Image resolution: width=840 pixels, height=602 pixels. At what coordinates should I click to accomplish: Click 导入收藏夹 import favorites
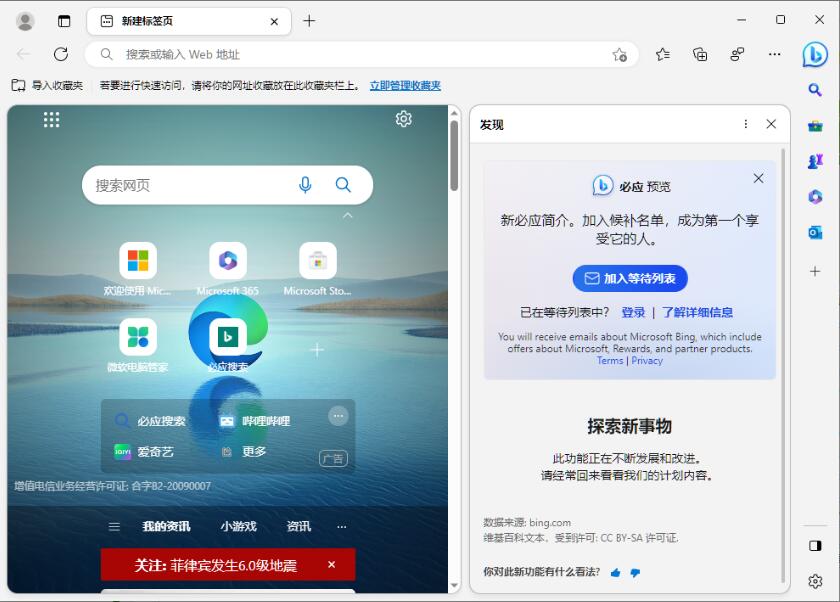(47, 85)
